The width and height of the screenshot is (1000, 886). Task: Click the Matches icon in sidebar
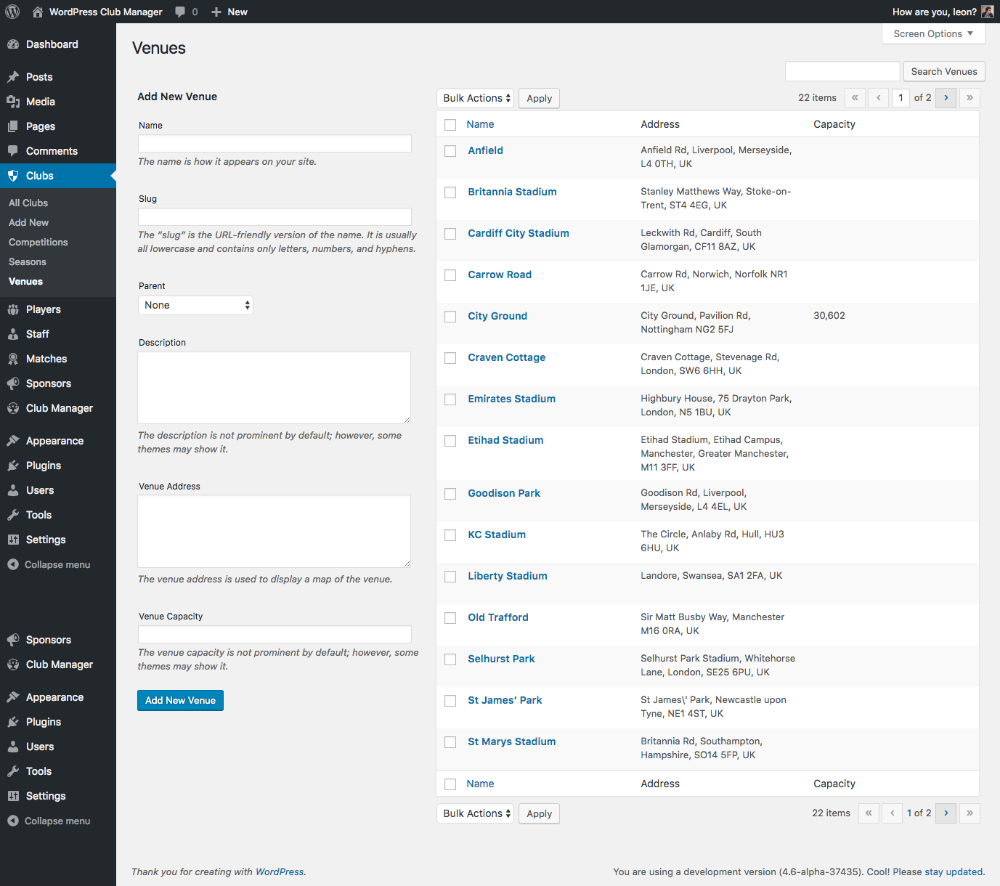click(x=13, y=358)
